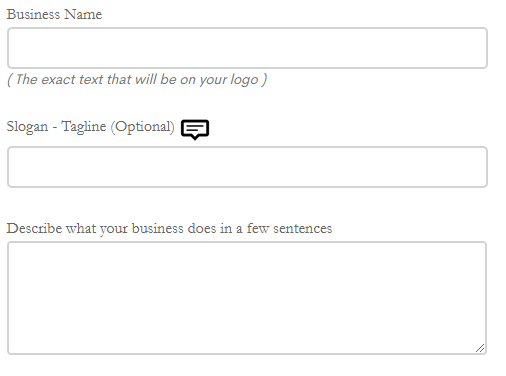Click the word "Name" in top label
This screenshot has width=506, height=376.
(x=83, y=14)
